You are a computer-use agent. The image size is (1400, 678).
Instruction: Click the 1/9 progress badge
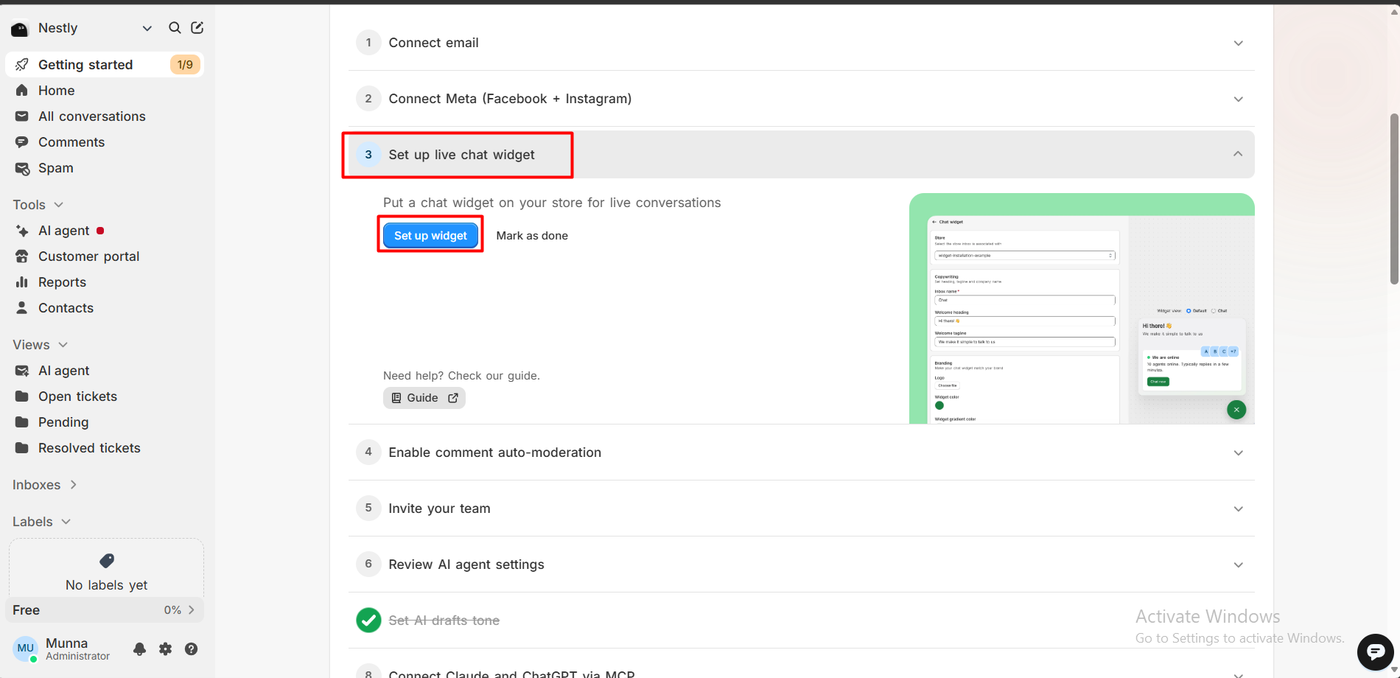click(x=185, y=65)
